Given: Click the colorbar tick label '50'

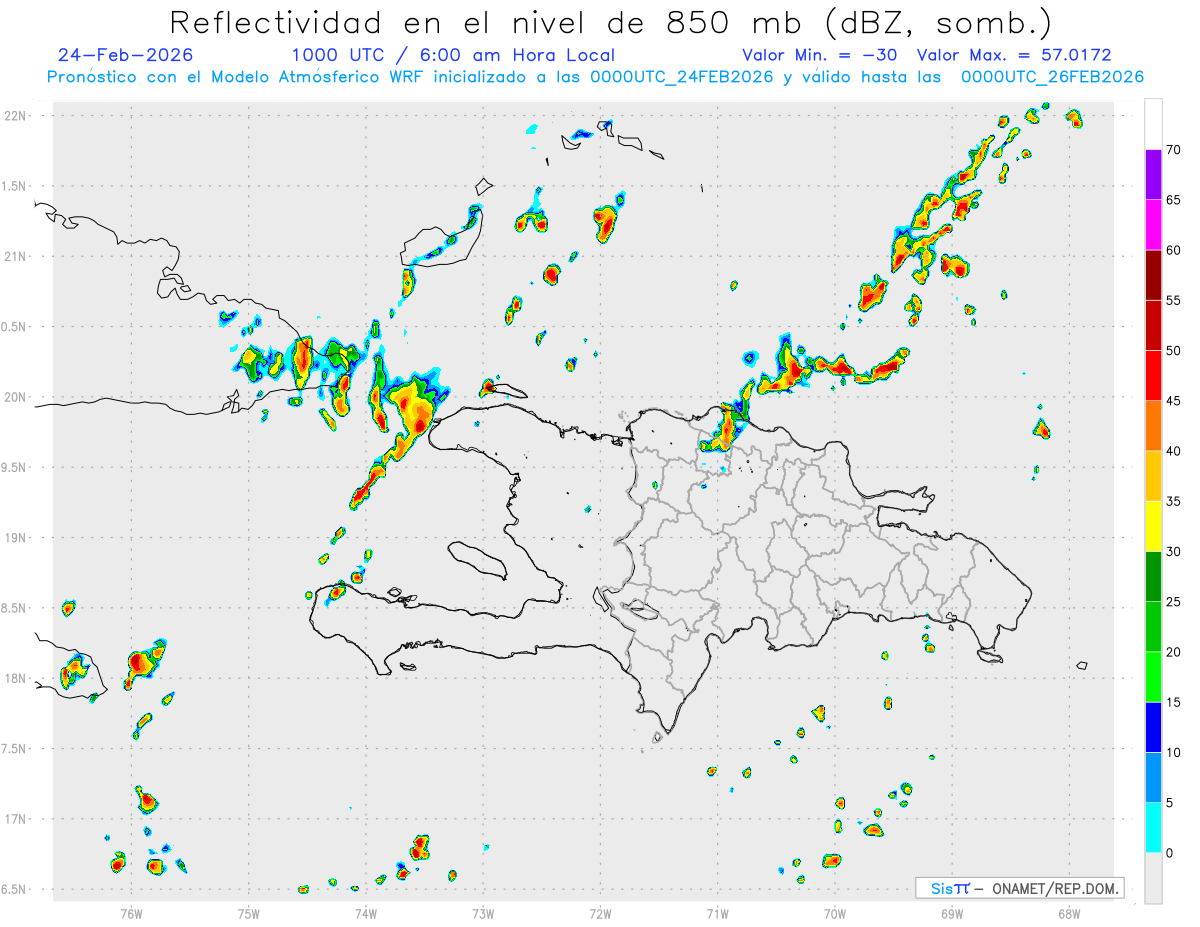Looking at the screenshot, I should [x=1173, y=351].
